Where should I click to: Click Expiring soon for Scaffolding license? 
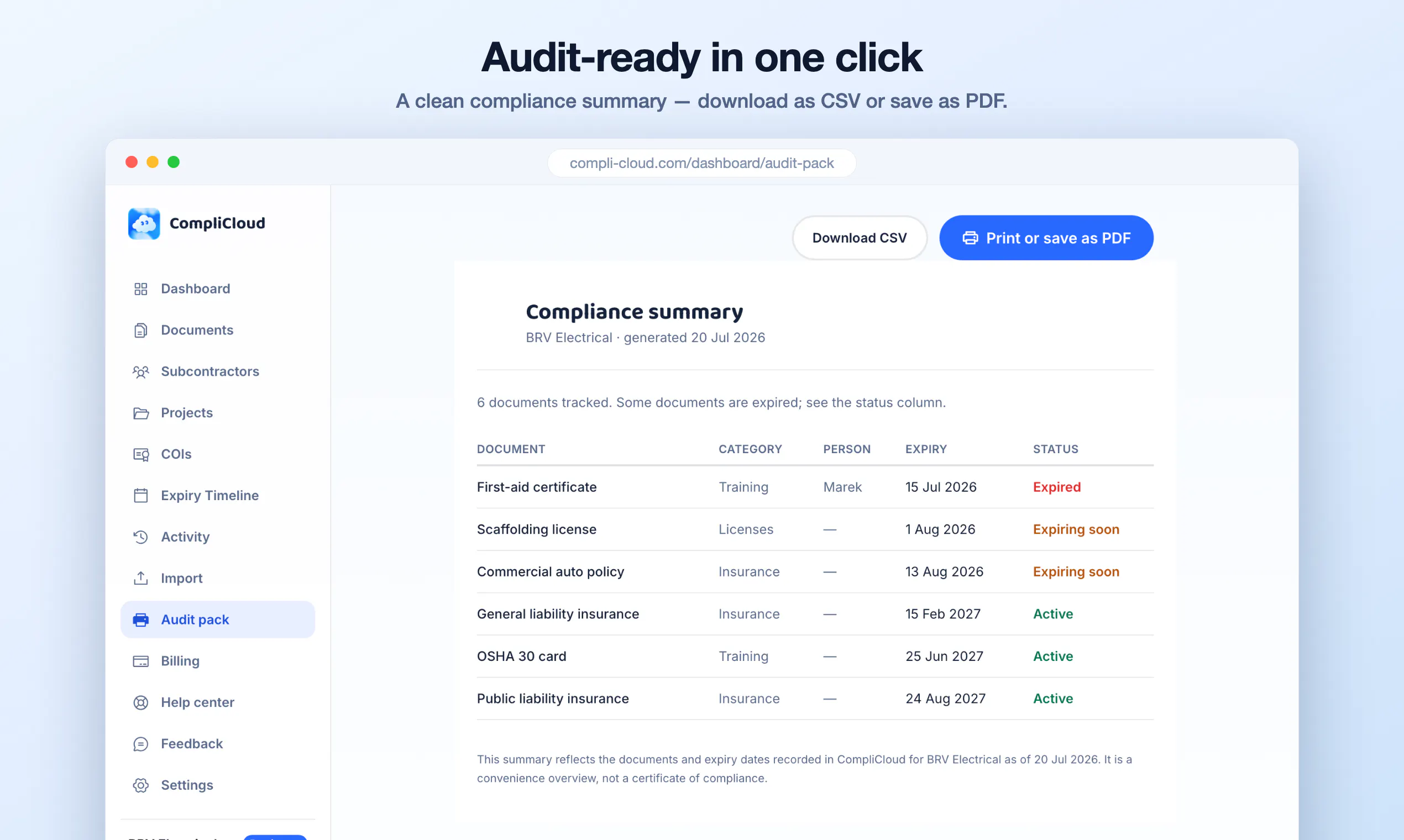click(x=1076, y=529)
